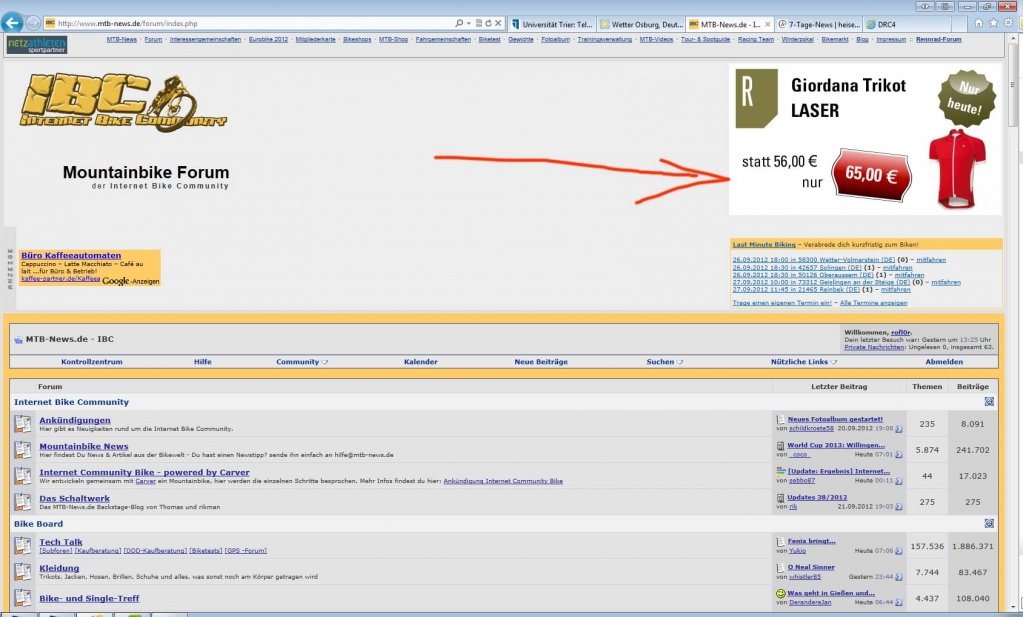Click Abmelden to log out
Image resolution: width=1023 pixels, height=617 pixels.
pos(944,362)
